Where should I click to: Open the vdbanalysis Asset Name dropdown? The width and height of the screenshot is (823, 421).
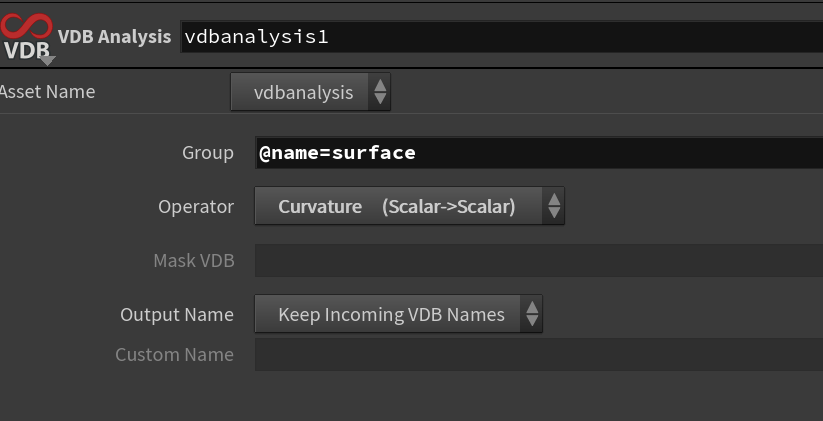[311, 92]
